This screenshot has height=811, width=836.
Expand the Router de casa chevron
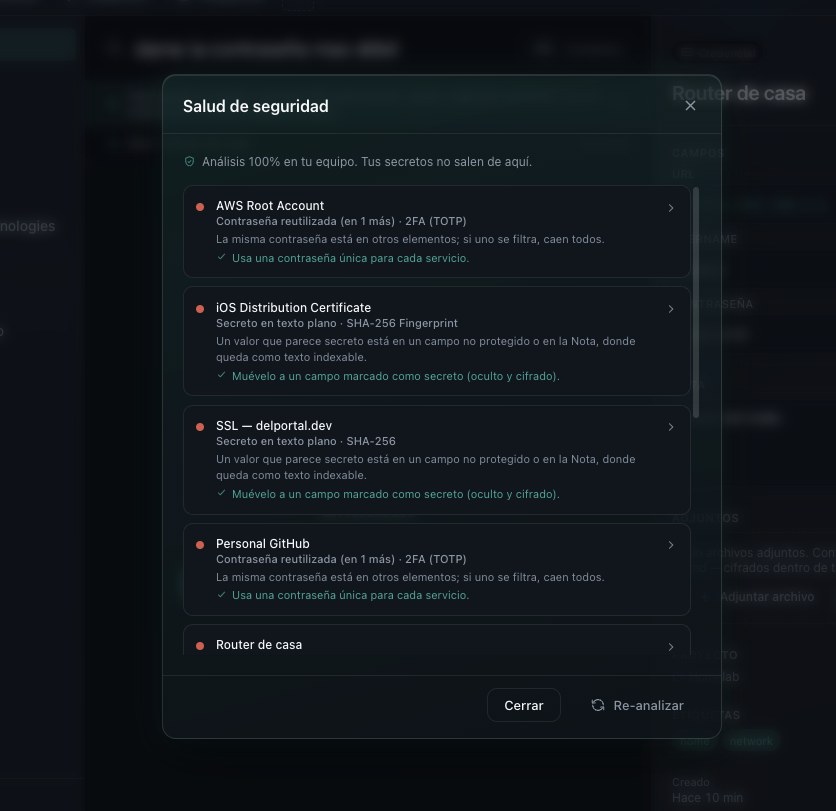671,647
